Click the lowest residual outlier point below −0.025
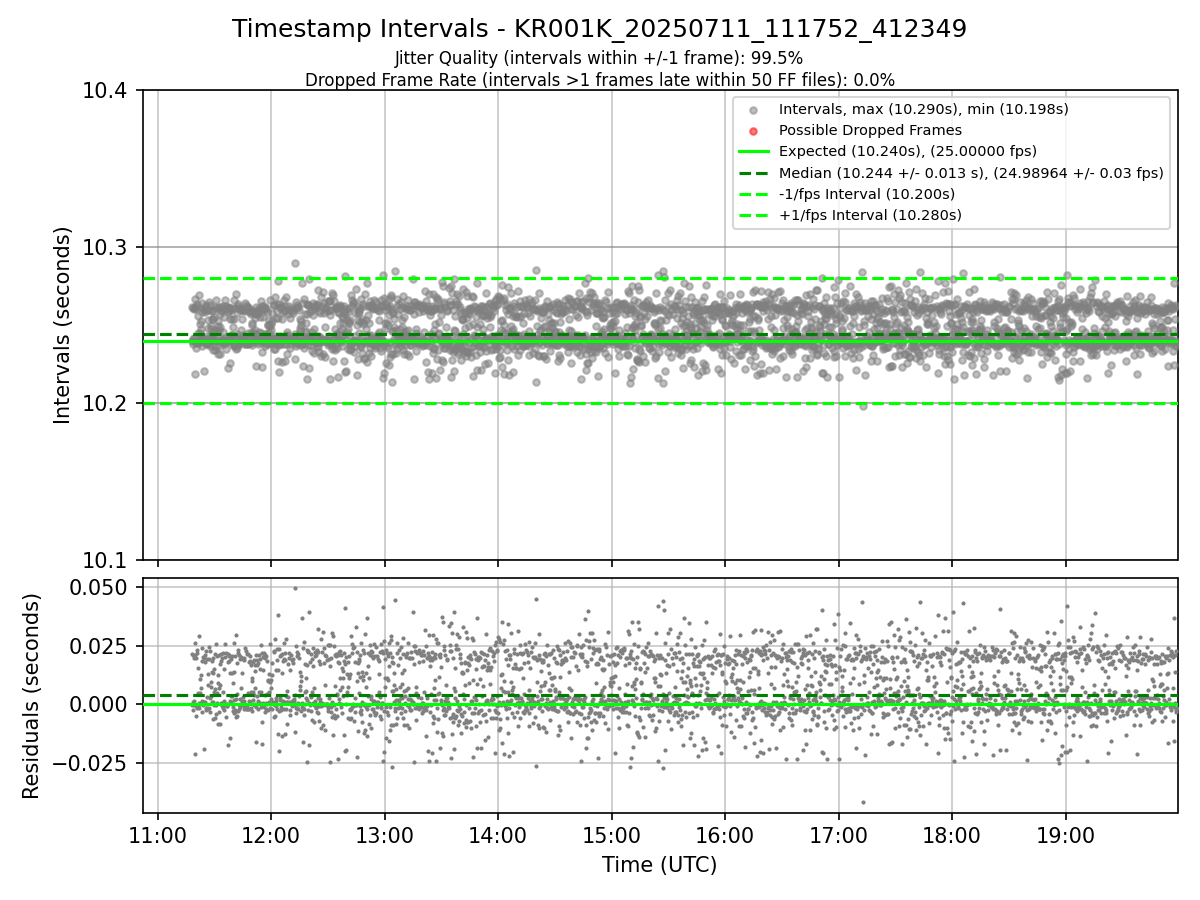This screenshot has height=900, width=1200. [x=863, y=802]
